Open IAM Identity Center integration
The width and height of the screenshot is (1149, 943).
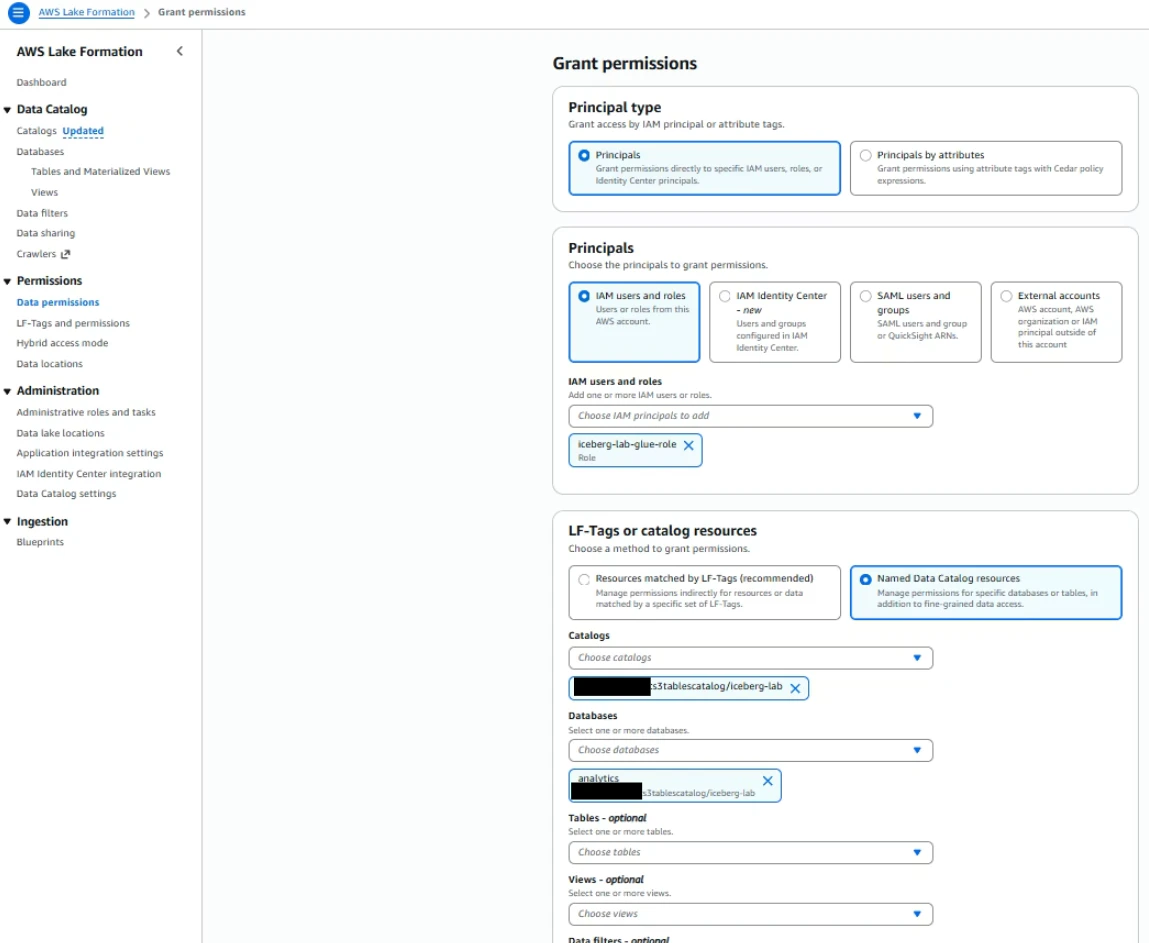pos(89,474)
